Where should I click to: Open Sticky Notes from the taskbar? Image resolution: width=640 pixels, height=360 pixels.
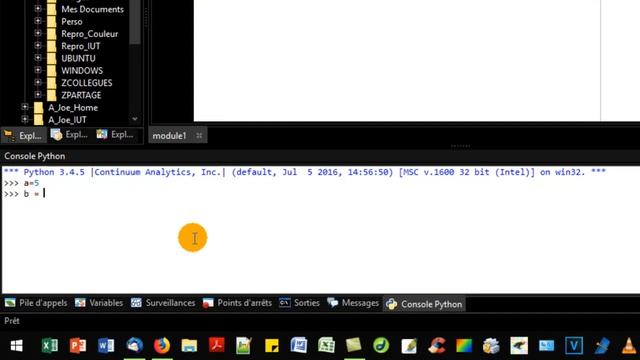tap(271, 346)
